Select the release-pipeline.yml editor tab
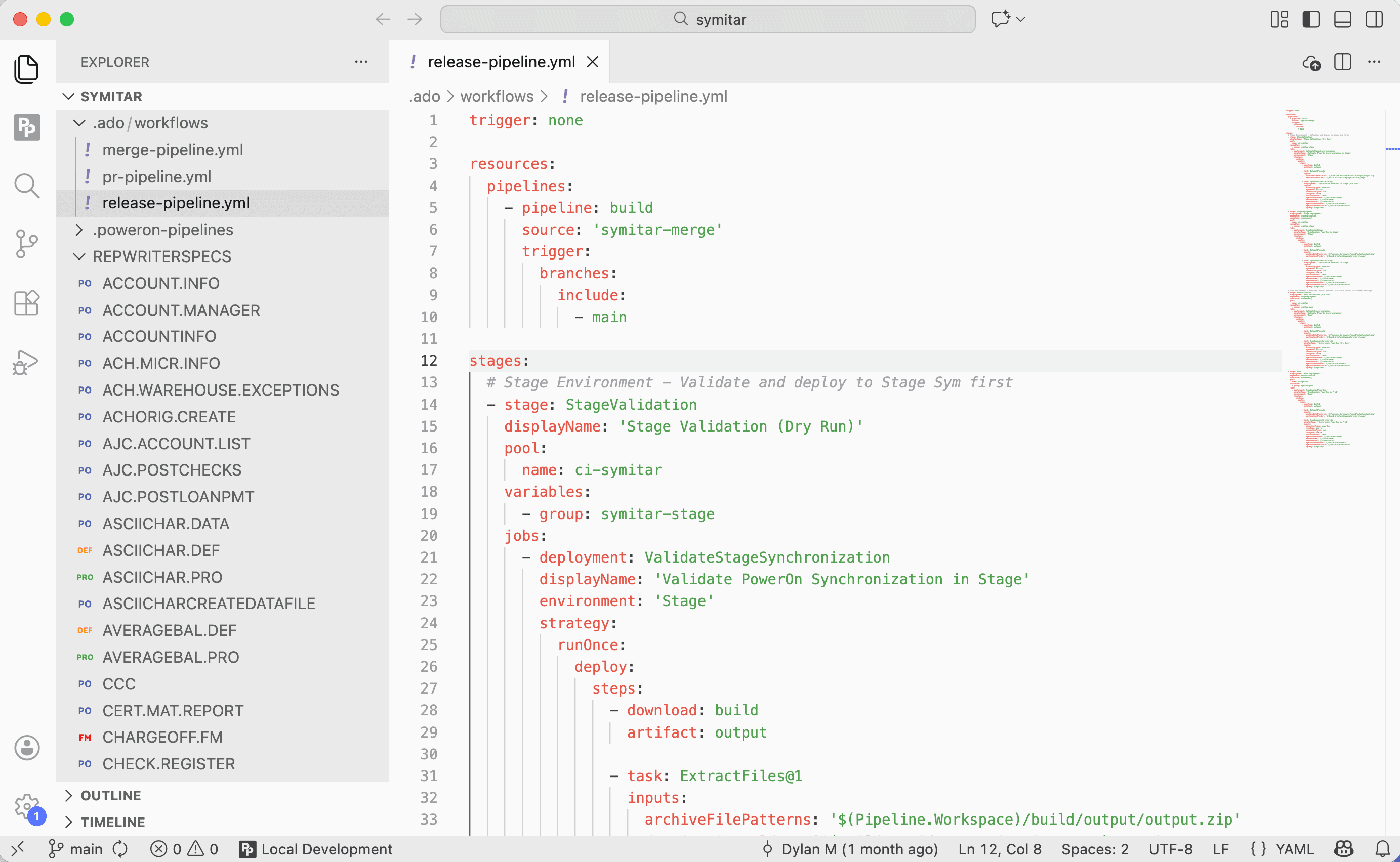This screenshot has width=1400, height=862. coord(501,62)
